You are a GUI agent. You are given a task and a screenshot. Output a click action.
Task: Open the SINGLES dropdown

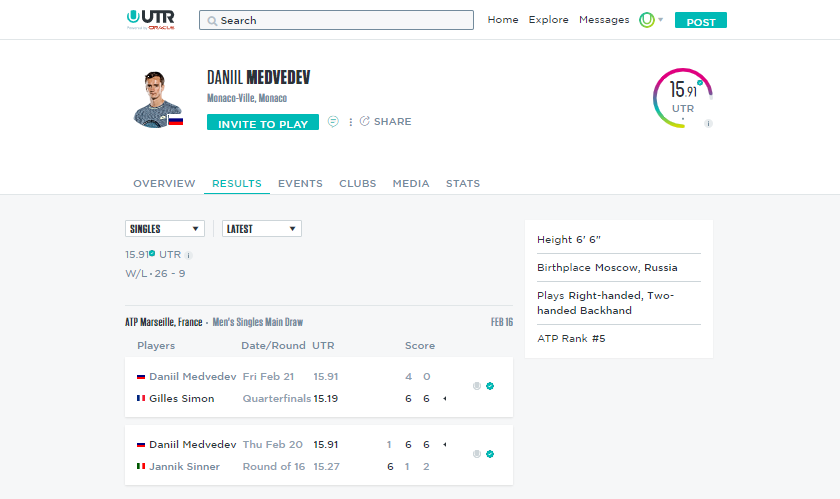(164, 229)
